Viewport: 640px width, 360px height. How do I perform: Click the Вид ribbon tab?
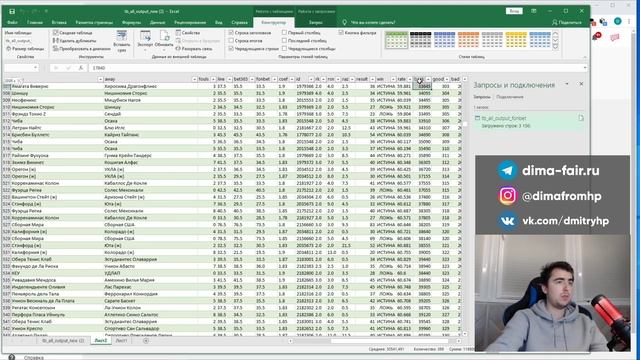(x=219, y=22)
